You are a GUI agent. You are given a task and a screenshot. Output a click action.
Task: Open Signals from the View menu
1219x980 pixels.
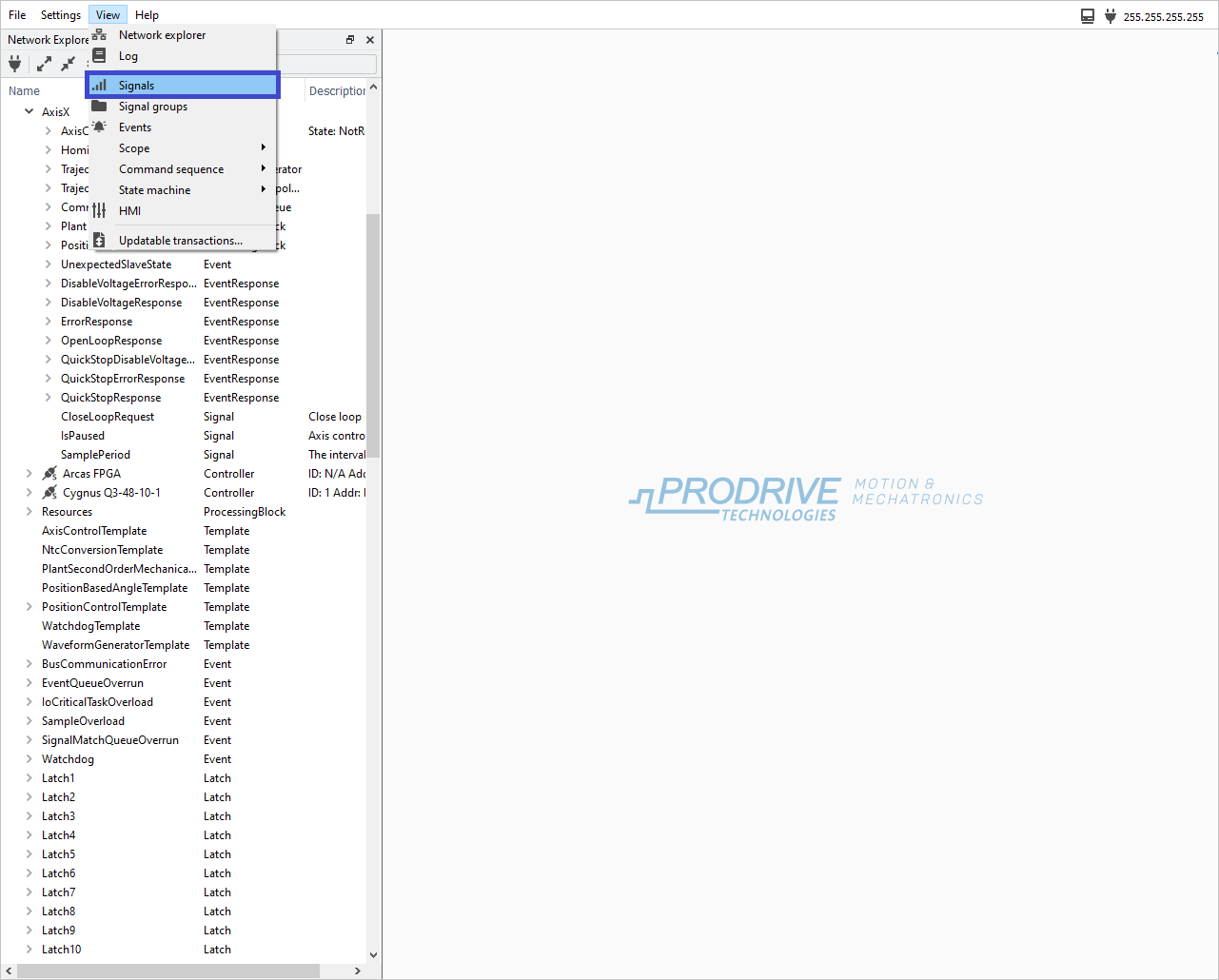pos(136,86)
